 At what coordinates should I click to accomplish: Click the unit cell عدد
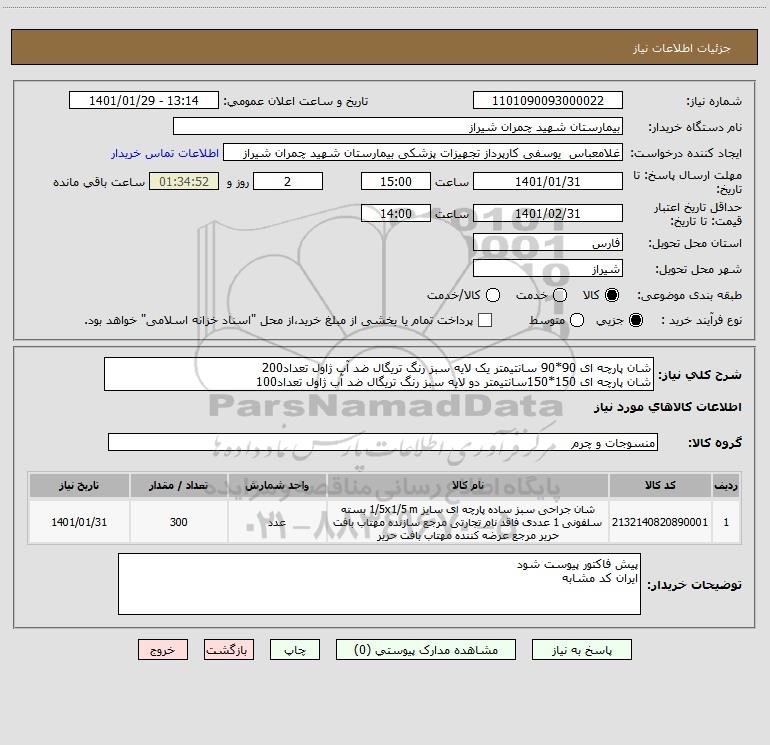tap(277, 522)
